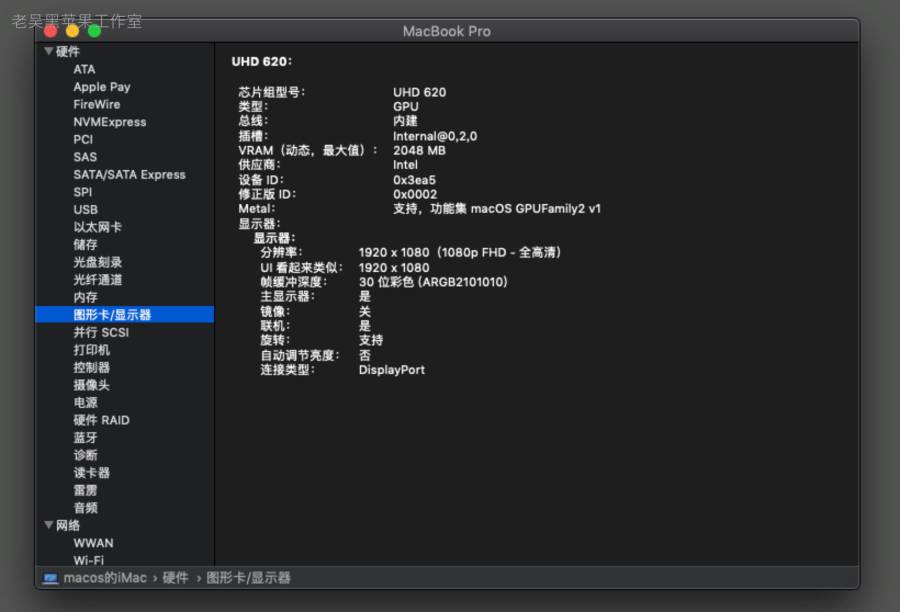The height and width of the screenshot is (612, 900).
Task: Select WWAN under 网络
Action: pyautogui.click(x=93, y=543)
